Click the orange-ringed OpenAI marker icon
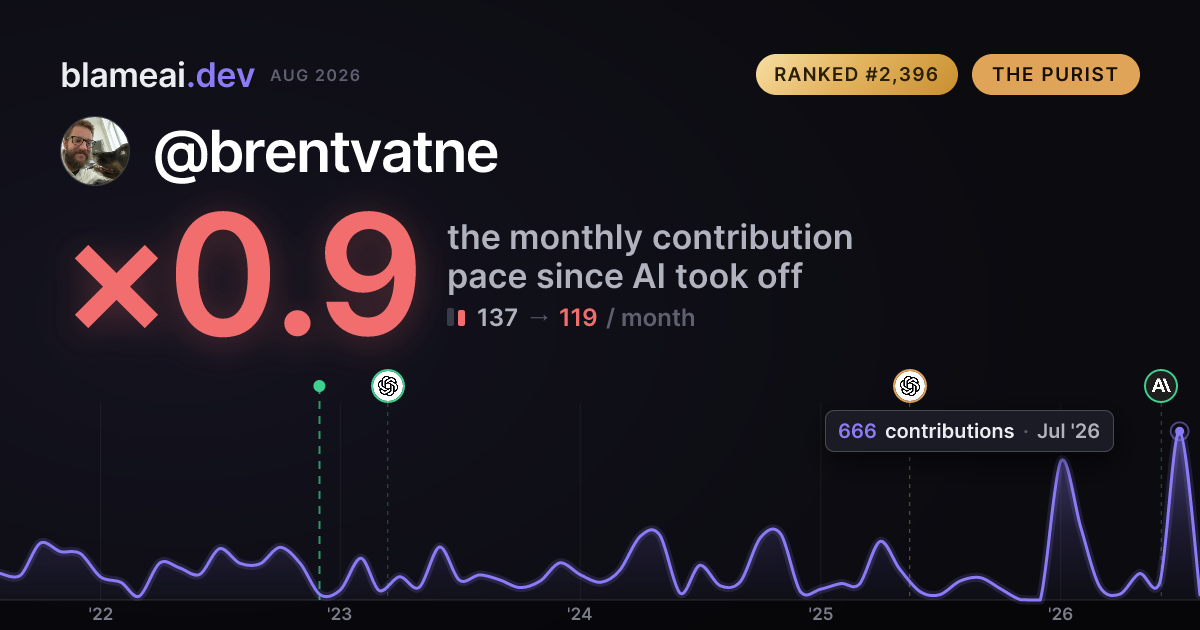The height and width of the screenshot is (630, 1200). [x=910, y=386]
